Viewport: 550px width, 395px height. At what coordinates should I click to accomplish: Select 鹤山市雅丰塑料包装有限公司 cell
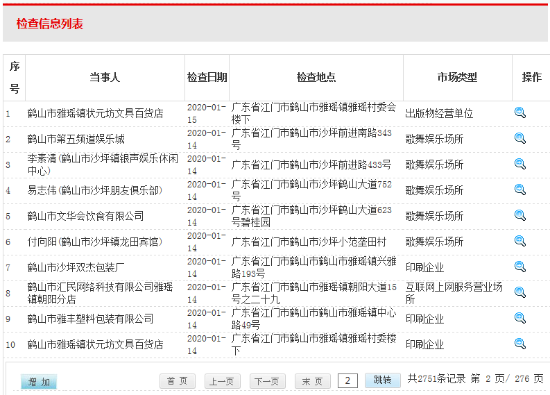click(x=90, y=319)
